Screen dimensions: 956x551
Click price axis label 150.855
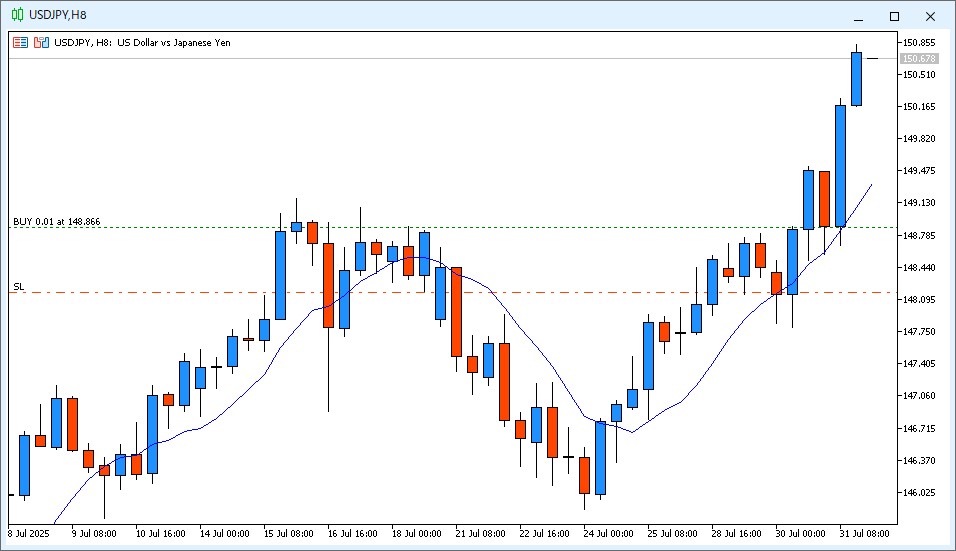pos(919,43)
